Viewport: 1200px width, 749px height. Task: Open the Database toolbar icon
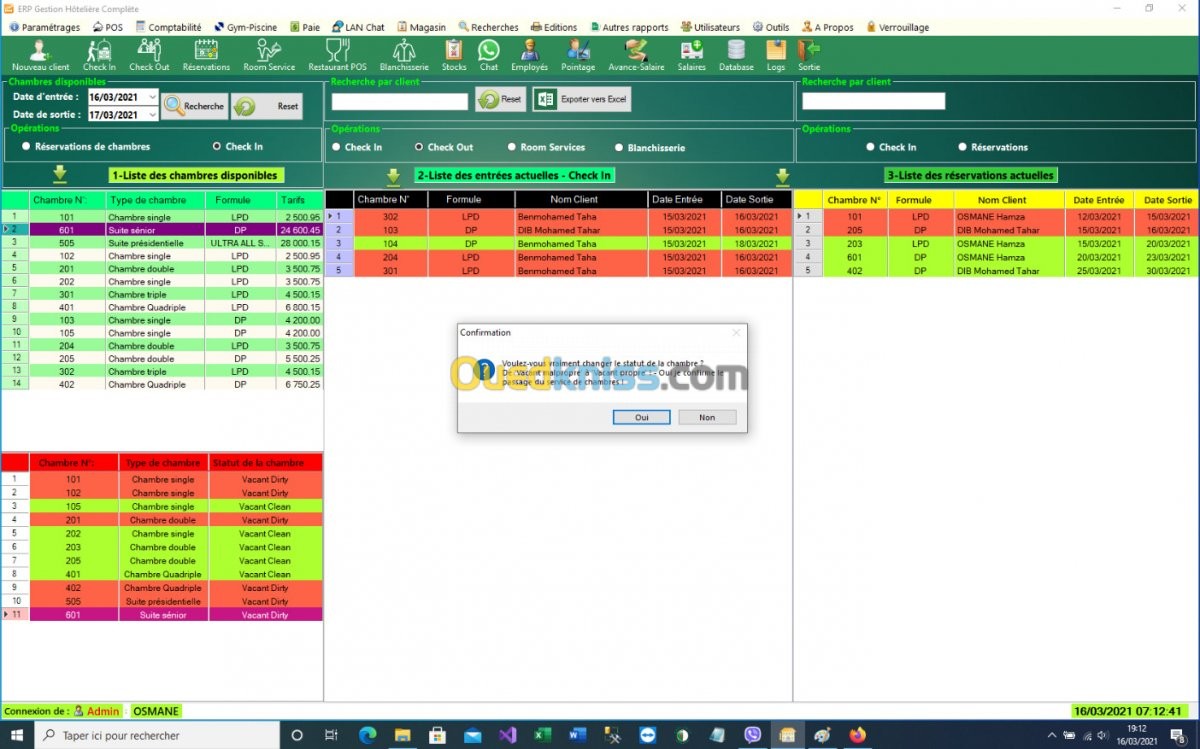pyautogui.click(x=736, y=55)
